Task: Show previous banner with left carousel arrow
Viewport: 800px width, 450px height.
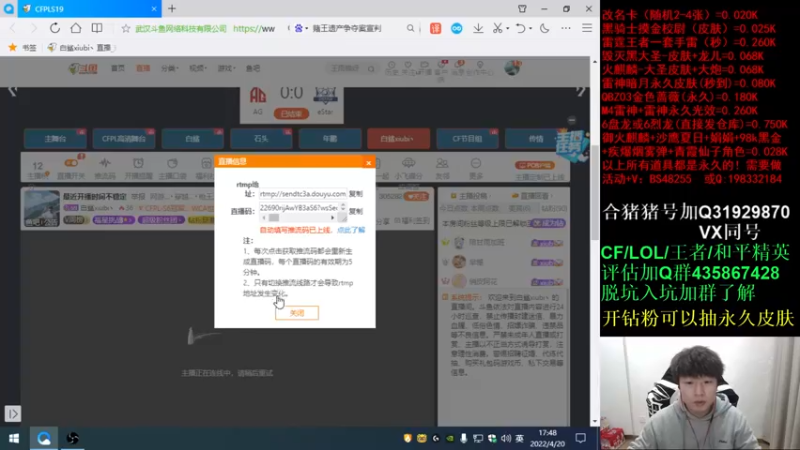Action: (x=13, y=91)
